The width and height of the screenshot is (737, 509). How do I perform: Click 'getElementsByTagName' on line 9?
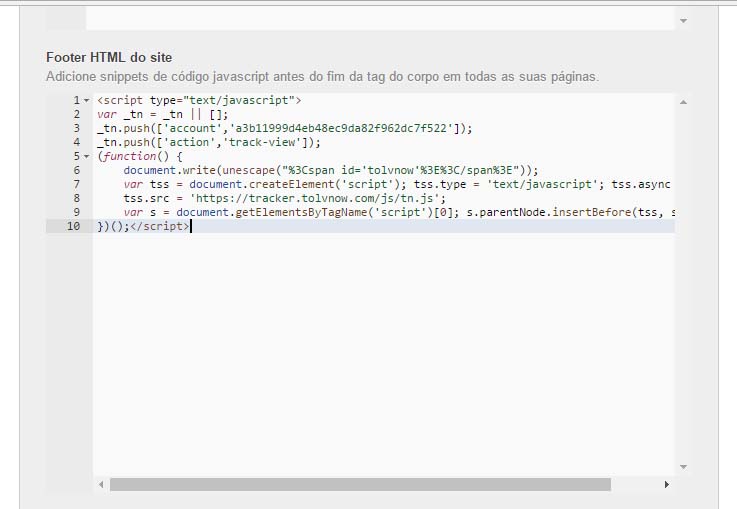coord(301,212)
